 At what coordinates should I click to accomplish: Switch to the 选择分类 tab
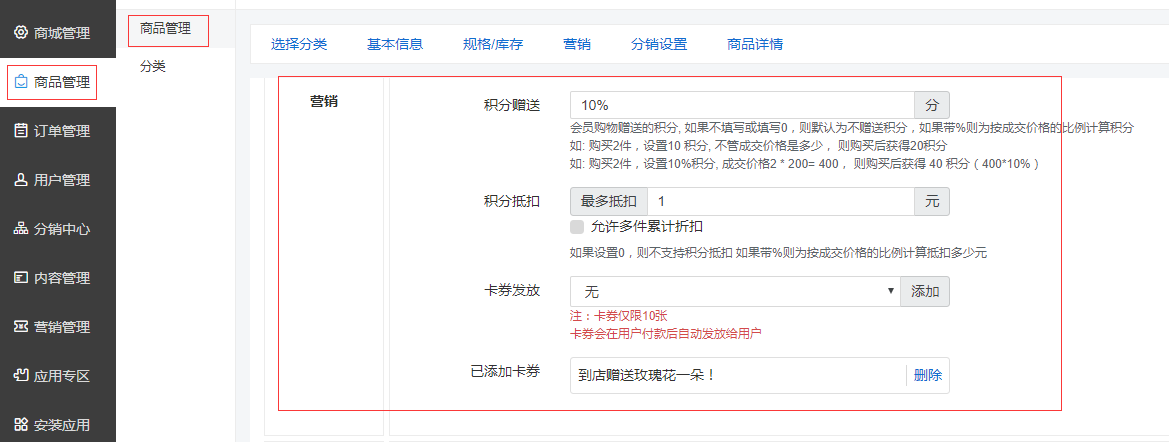(x=299, y=44)
